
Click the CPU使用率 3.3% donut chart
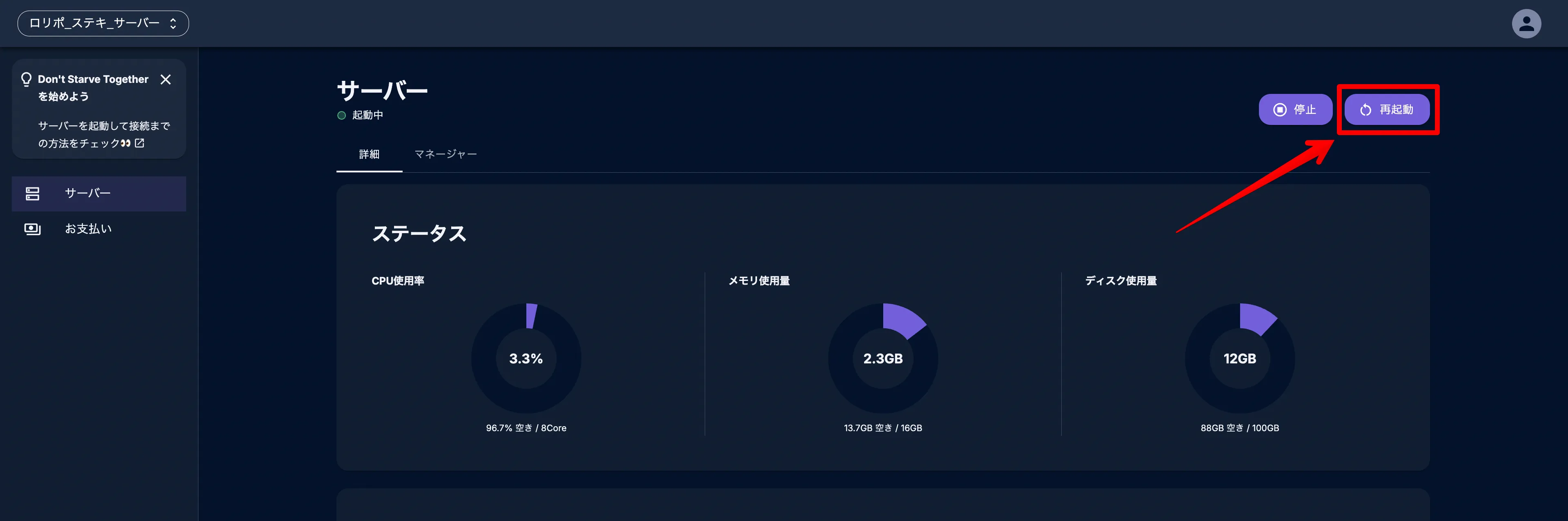[526, 358]
